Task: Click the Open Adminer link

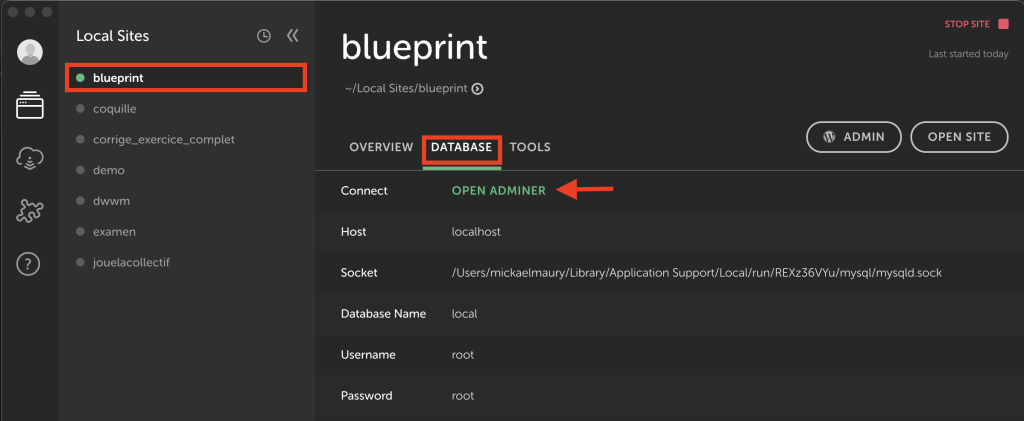Action: pos(499,191)
